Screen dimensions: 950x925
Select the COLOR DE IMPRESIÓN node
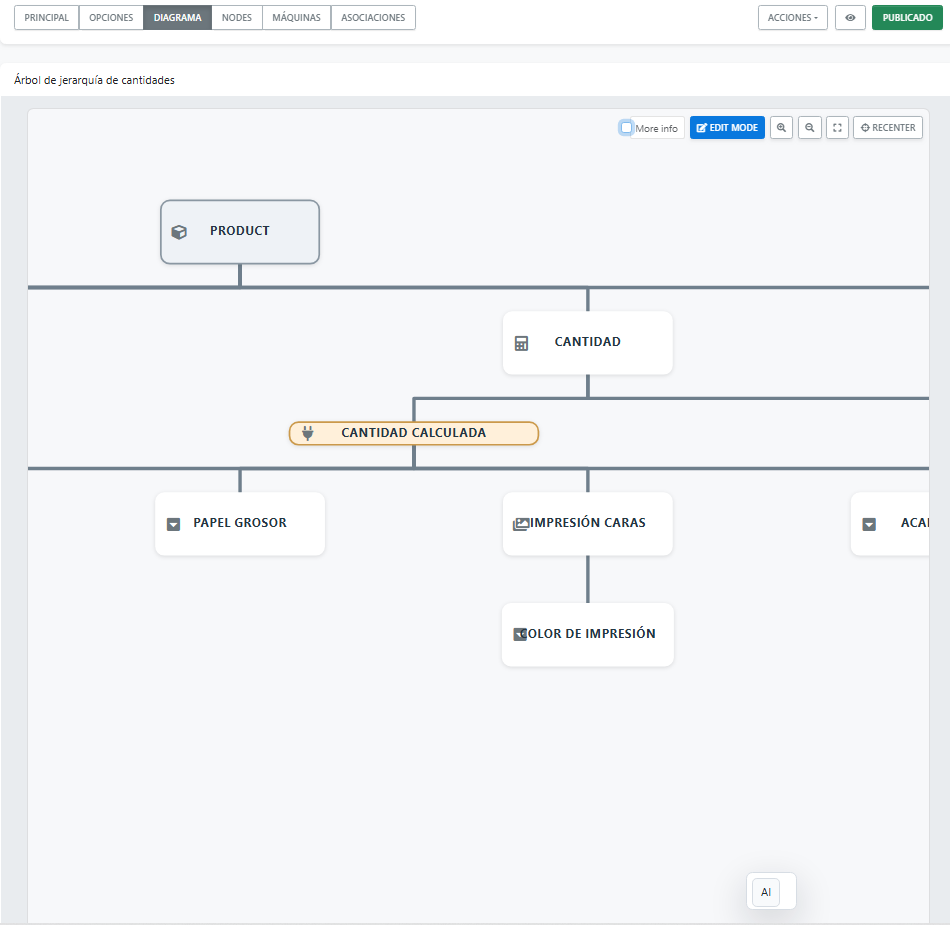[588, 635]
